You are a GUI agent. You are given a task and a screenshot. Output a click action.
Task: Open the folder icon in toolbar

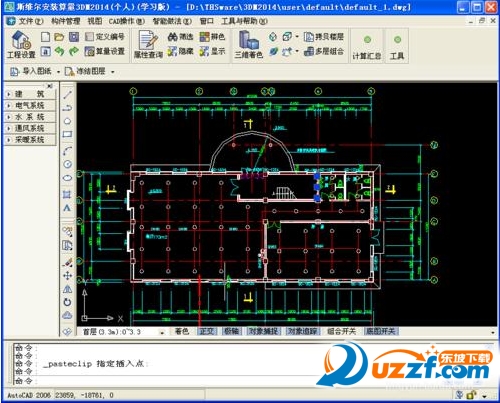click(x=59, y=37)
